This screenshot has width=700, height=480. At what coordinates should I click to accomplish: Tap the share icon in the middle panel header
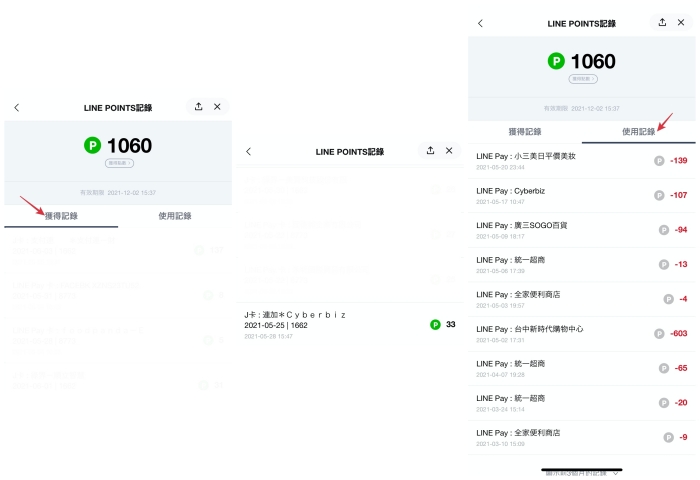pos(430,150)
